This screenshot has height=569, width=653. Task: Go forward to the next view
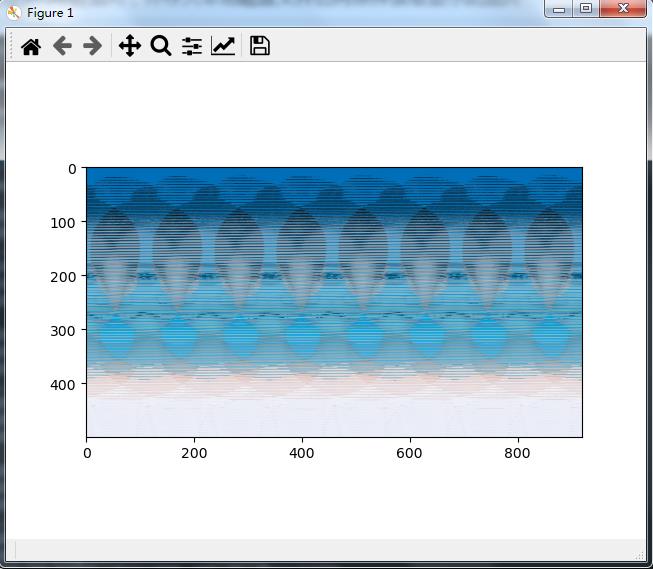tap(92, 46)
